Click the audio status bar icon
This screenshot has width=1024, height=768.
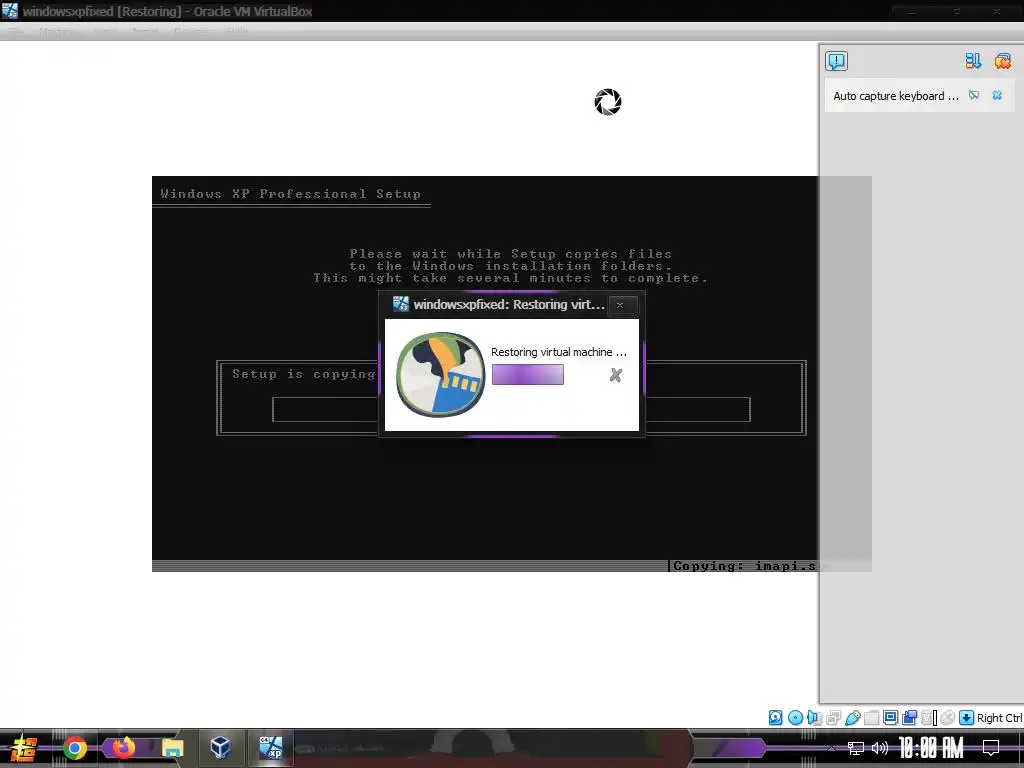click(814, 718)
